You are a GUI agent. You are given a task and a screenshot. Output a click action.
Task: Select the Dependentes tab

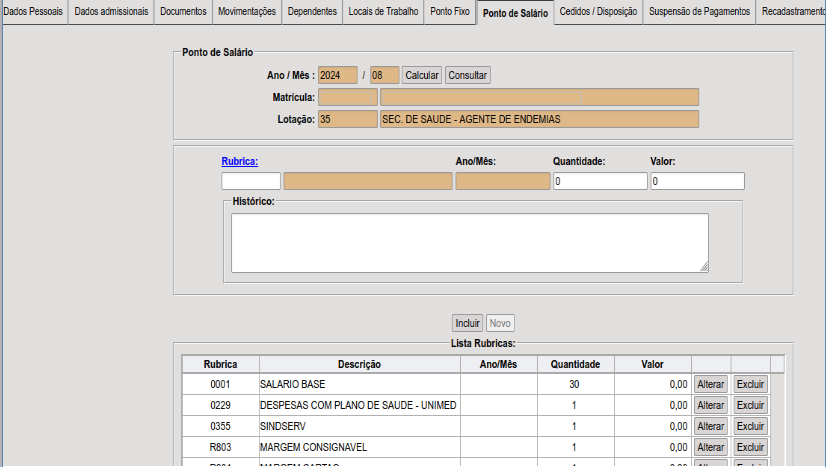point(312,12)
